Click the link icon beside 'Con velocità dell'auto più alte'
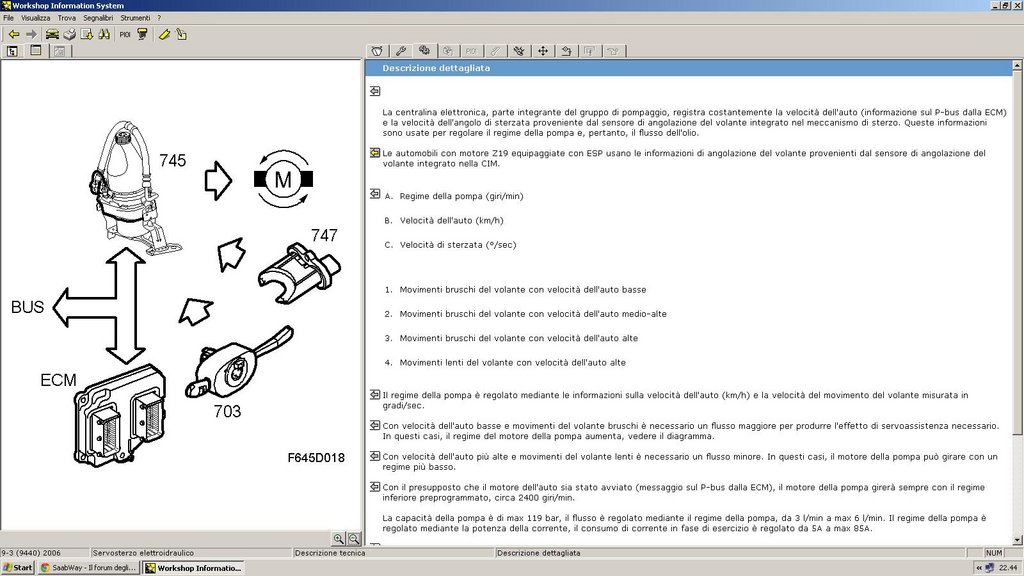The width and height of the screenshot is (1024, 576). (375, 456)
